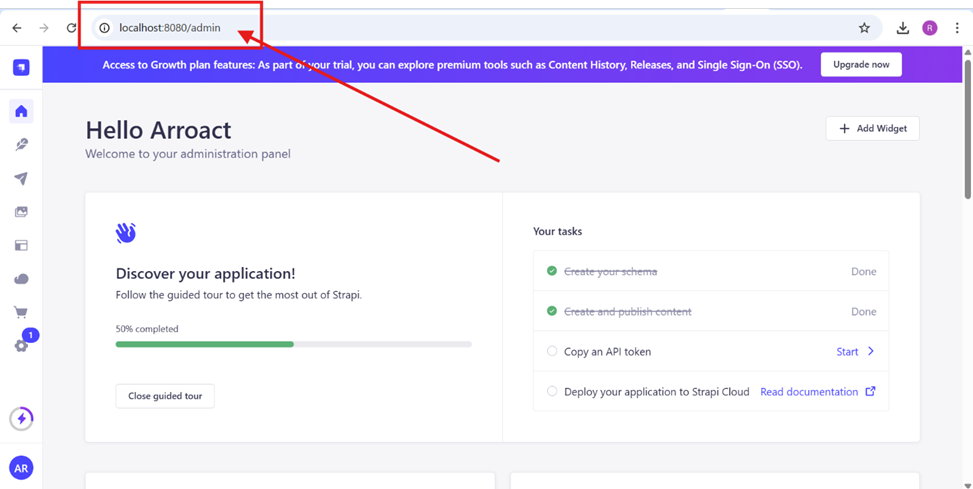This screenshot has height=489, width=973.
Task: Click the waving hand icon
Action: [x=126, y=233]
